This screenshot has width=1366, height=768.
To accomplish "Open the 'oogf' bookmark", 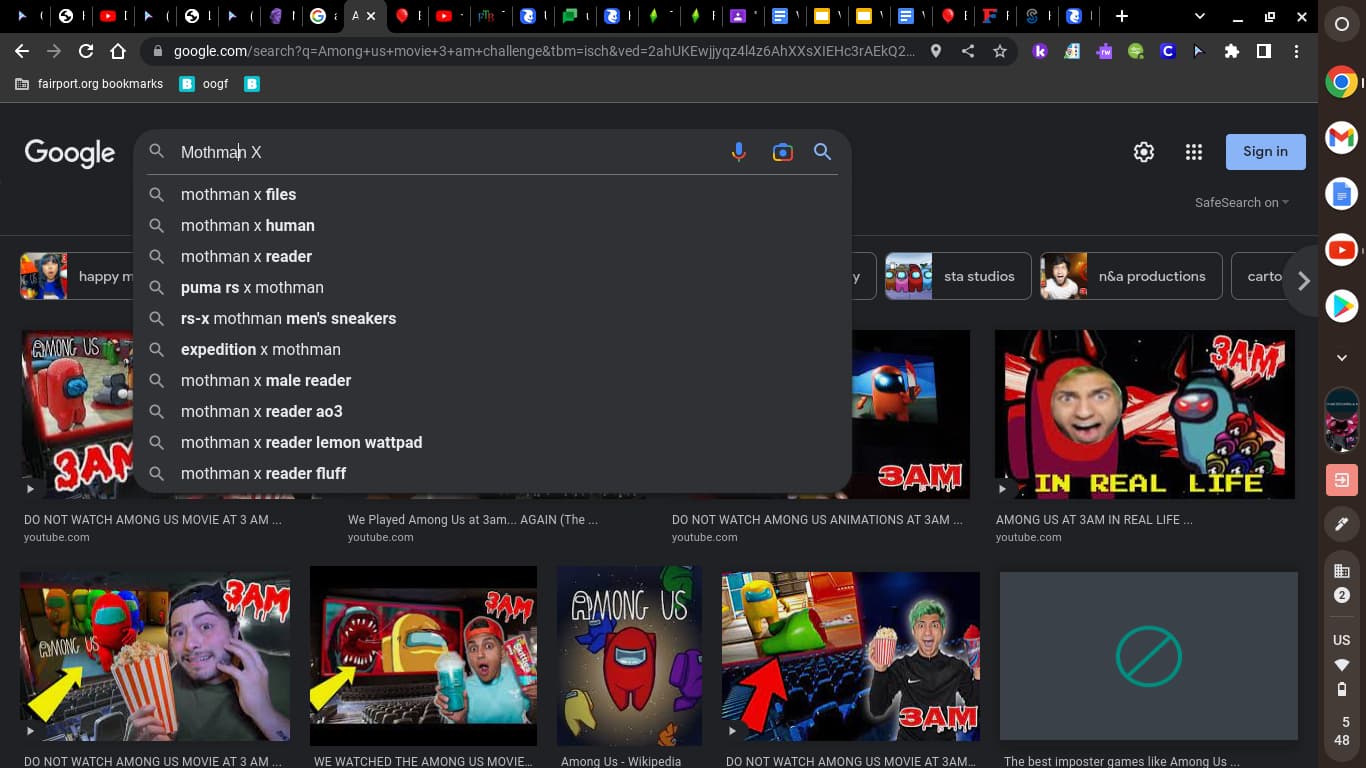I will [x=205, y=84].
